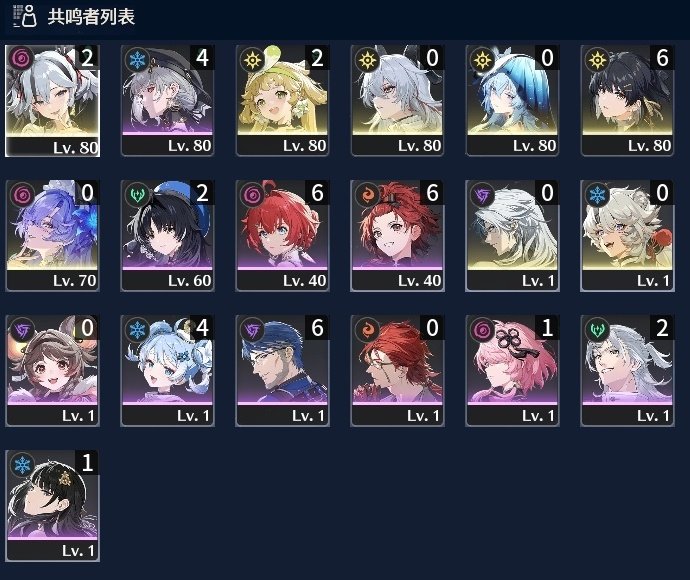
Task: Select the pink-haired character with black flower clip
Action: (x=512, y=371)
